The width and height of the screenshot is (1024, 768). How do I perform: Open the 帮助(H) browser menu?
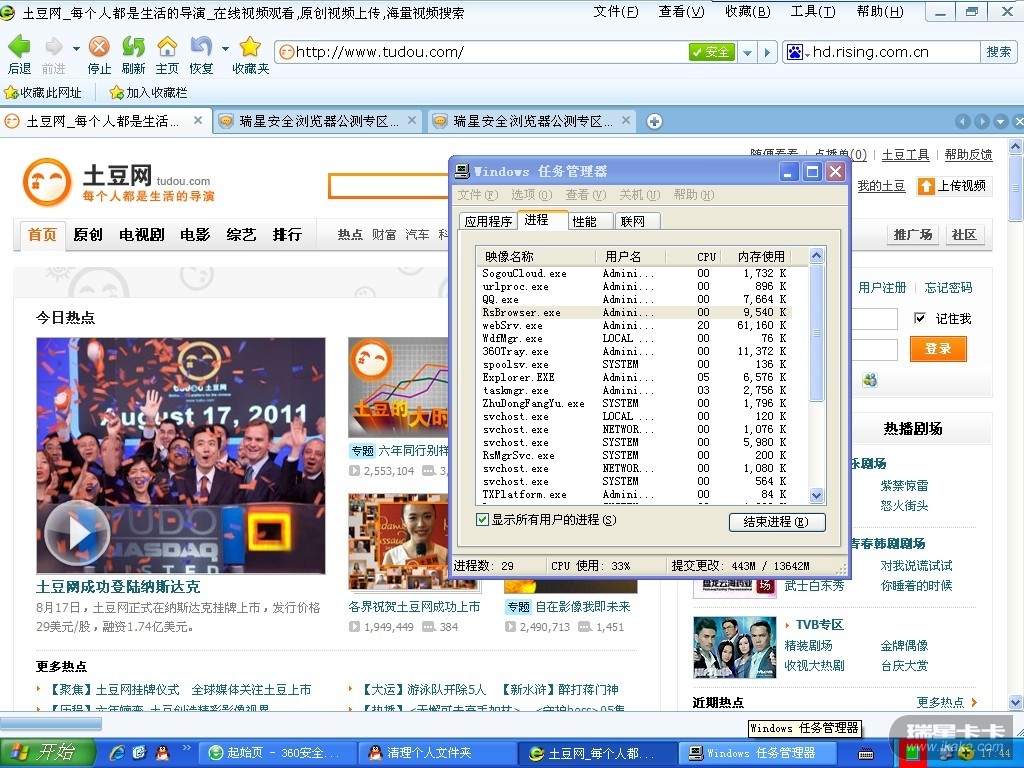[x=880, y=11]
